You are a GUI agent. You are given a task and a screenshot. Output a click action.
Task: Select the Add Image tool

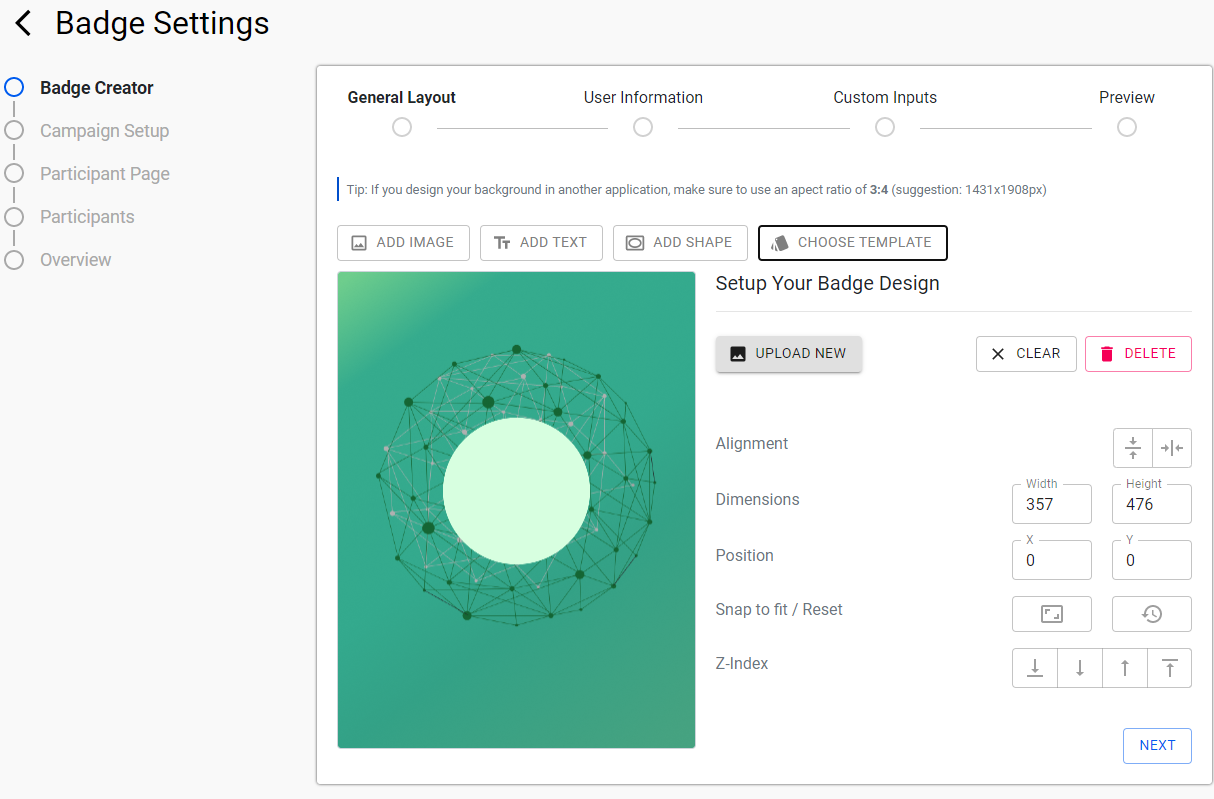403,242
